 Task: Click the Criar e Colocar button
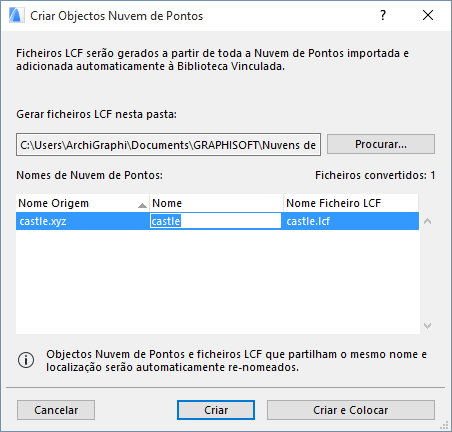(351, 410)
